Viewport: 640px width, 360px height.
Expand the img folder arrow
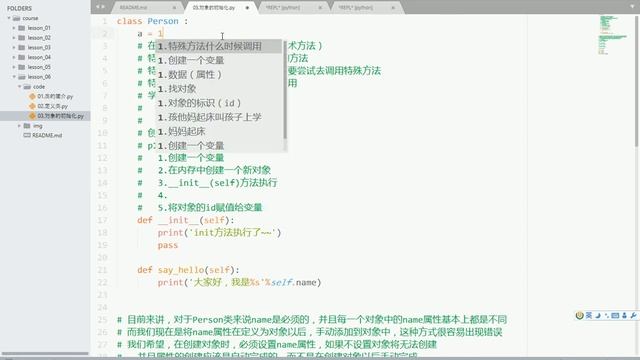pyautogui.click(x=19, y=126)
